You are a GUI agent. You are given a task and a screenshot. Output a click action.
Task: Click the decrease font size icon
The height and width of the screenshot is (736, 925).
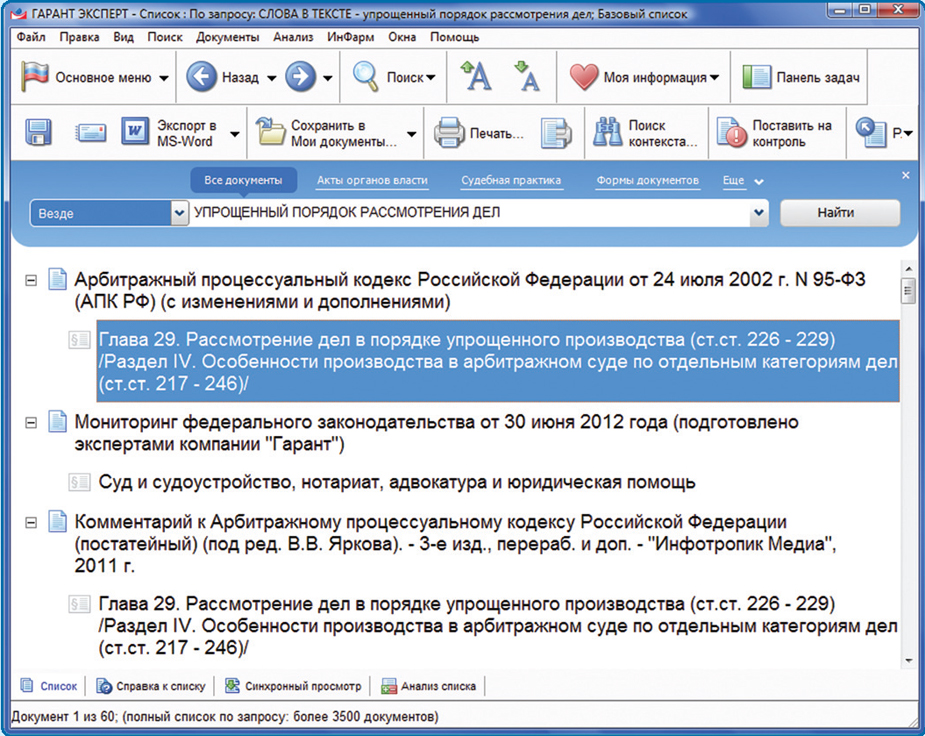[x=526, y=77]
